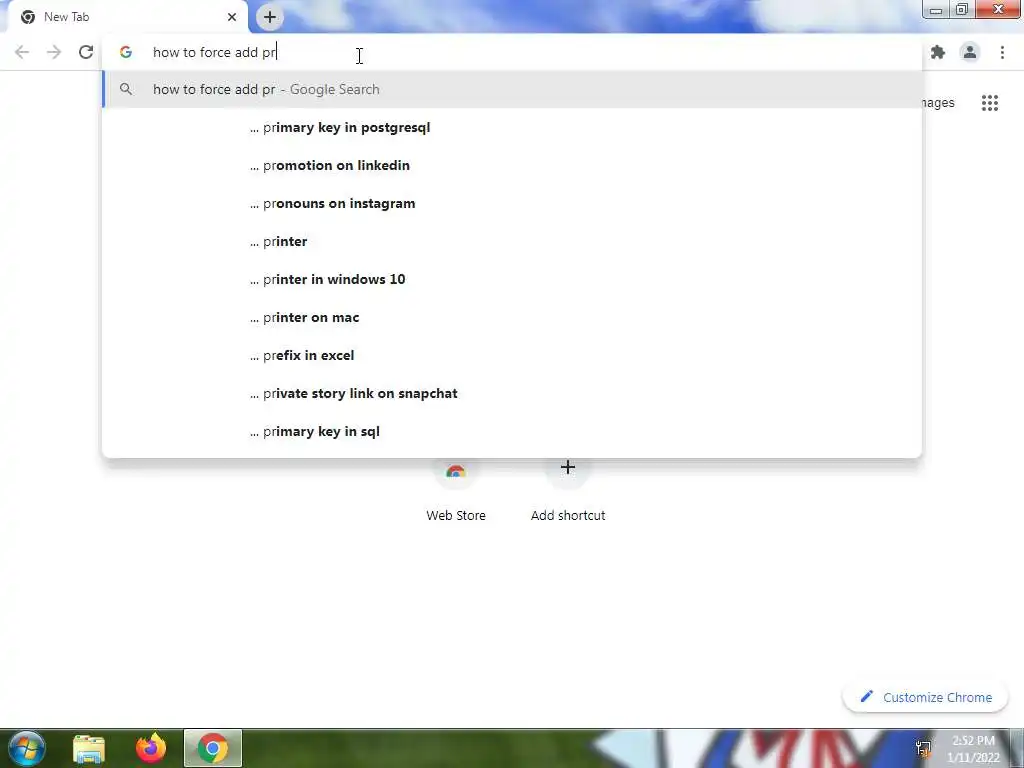Screen dimensions: 1024x768
Task: Choose suggestion 'primary key in sql'
Action: (513, 431)
